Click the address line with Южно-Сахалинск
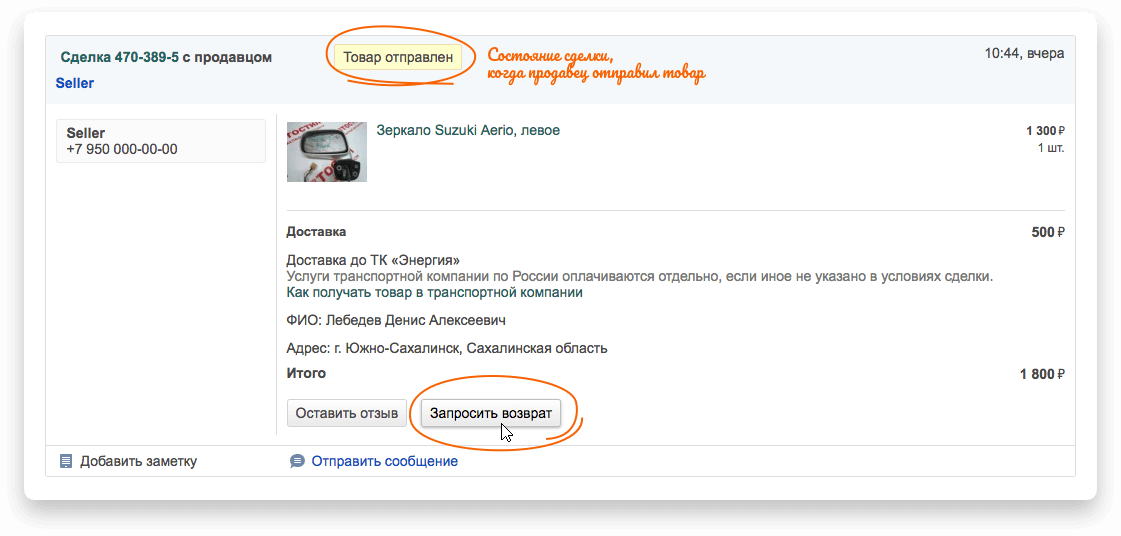The width and height of the screenshot is (1121, 536). tap(447, 348)
